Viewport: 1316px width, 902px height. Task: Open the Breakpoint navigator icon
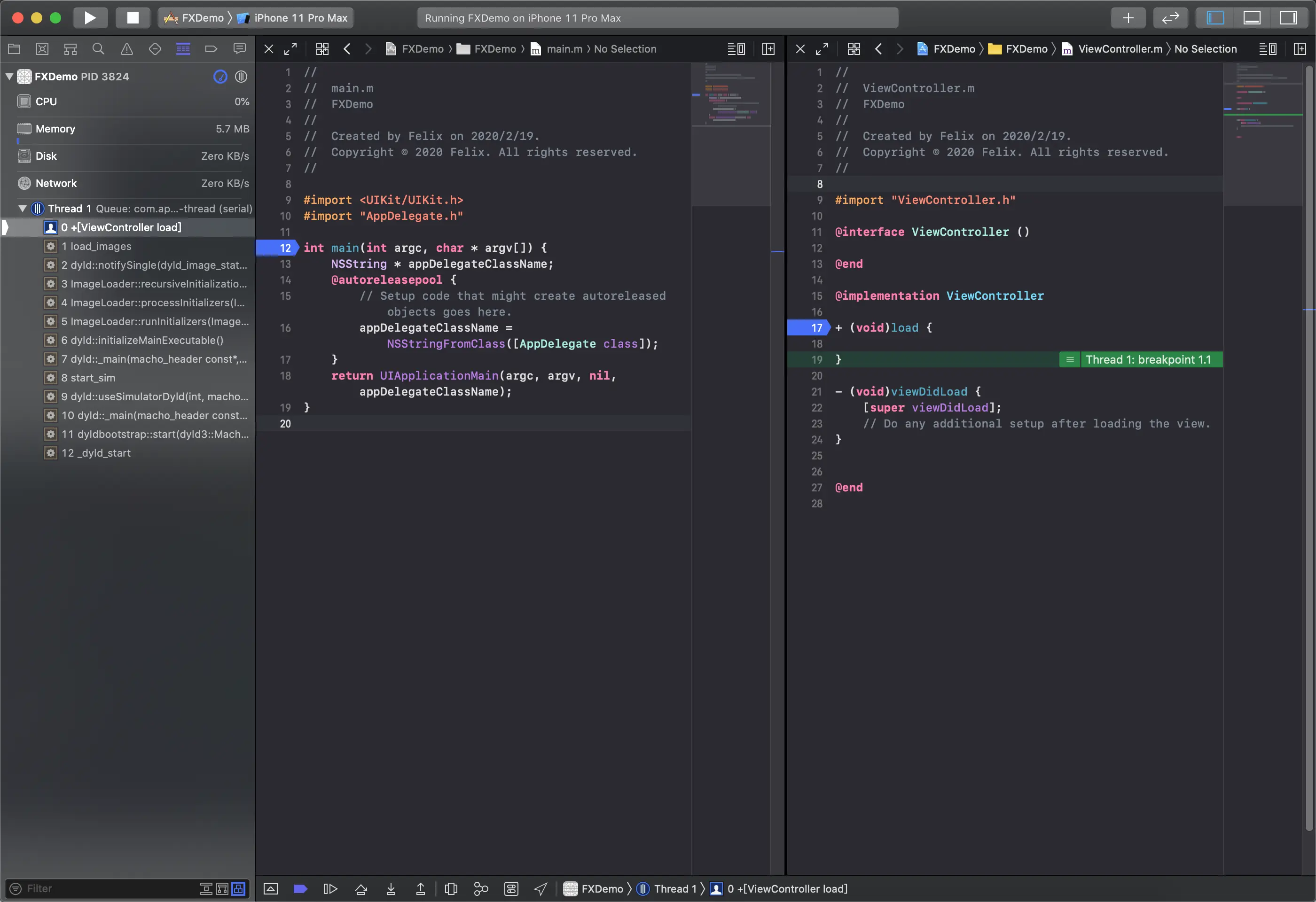tap(211, 49)
